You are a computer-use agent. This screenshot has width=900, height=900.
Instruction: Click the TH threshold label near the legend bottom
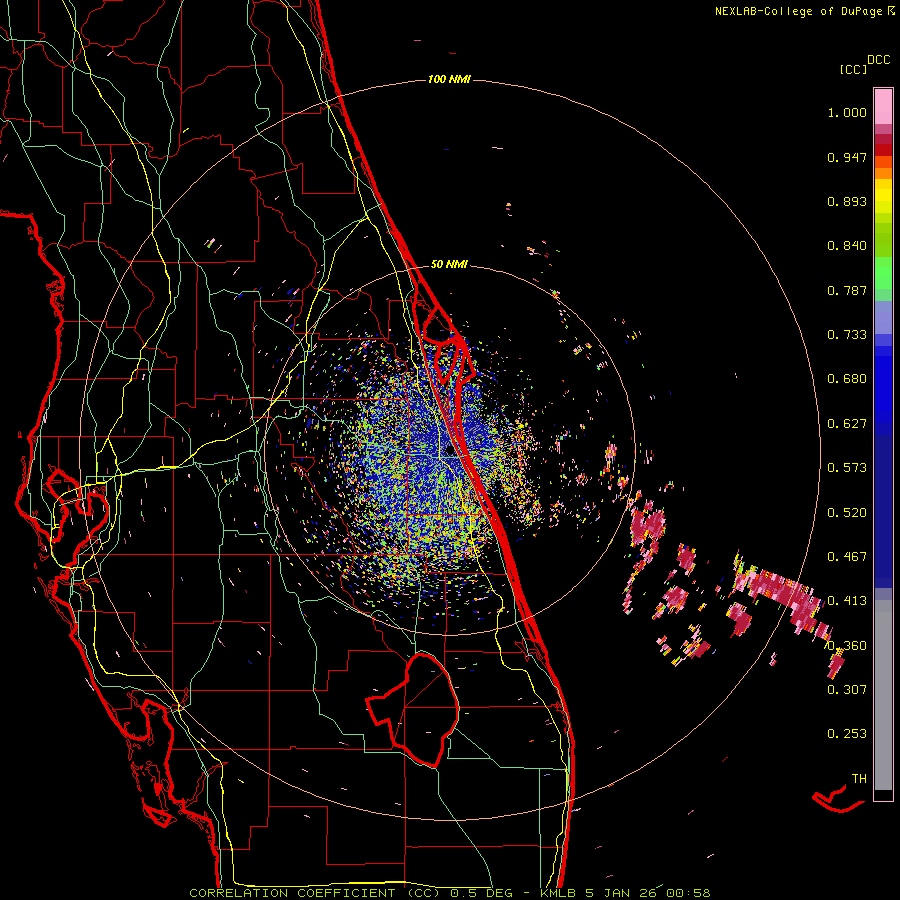859,779
